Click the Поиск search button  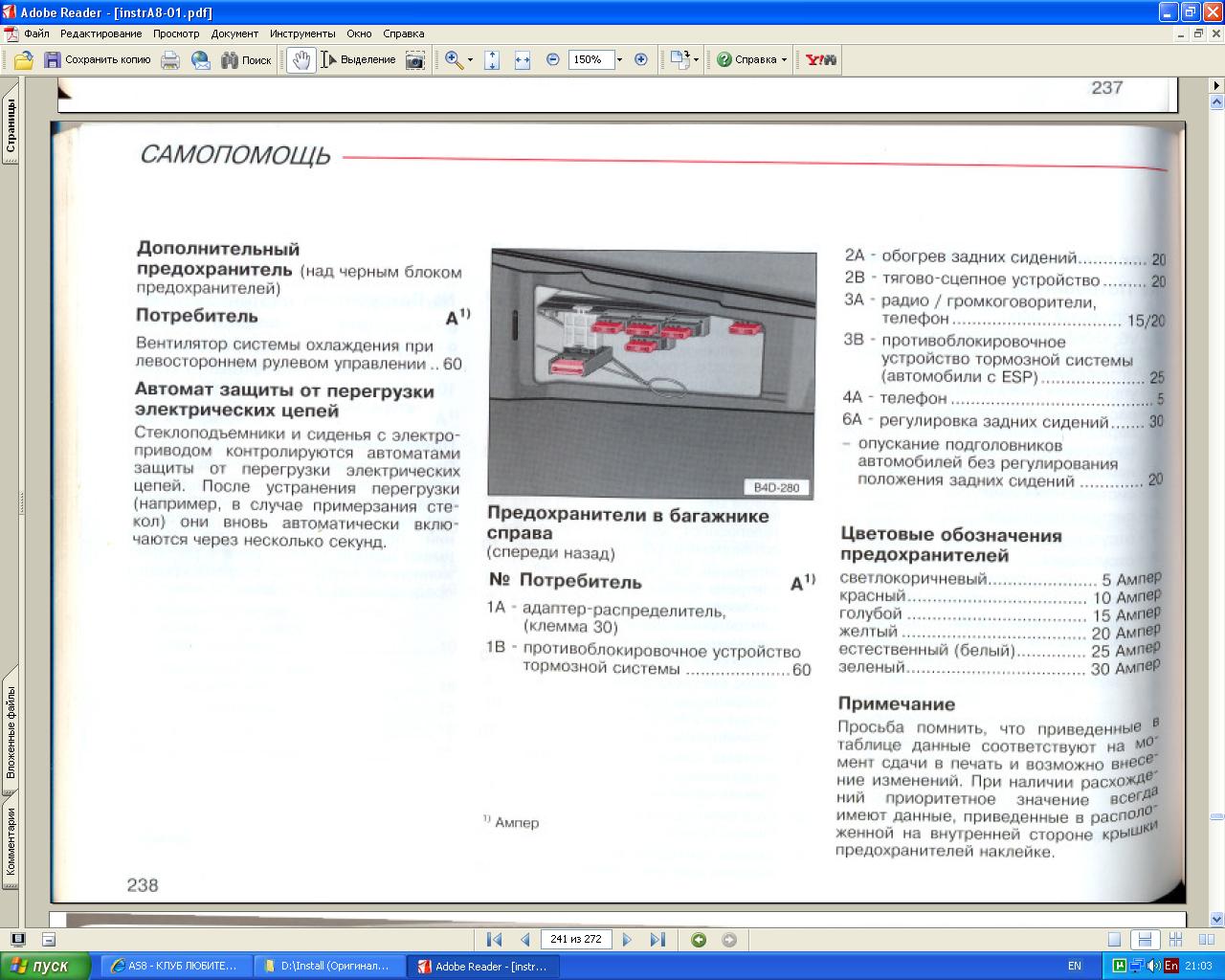[247, 60]
